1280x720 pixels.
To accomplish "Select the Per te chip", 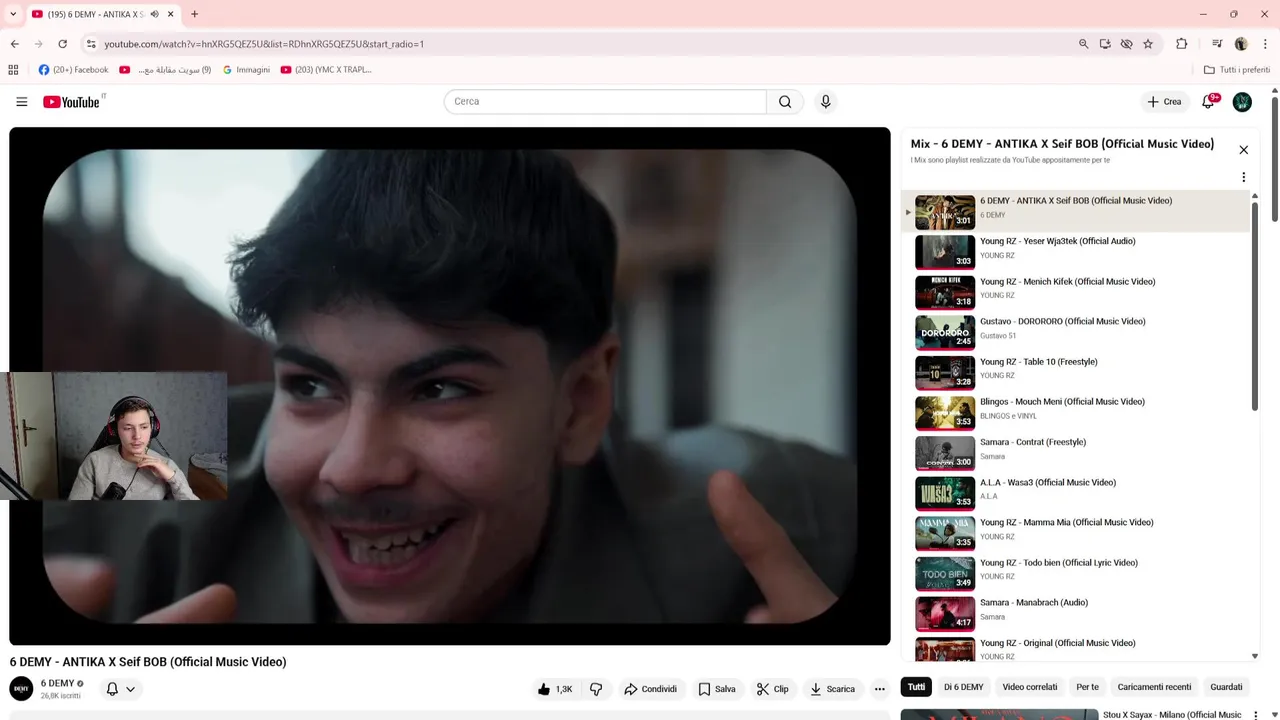I will click(x=1087, y=687).
